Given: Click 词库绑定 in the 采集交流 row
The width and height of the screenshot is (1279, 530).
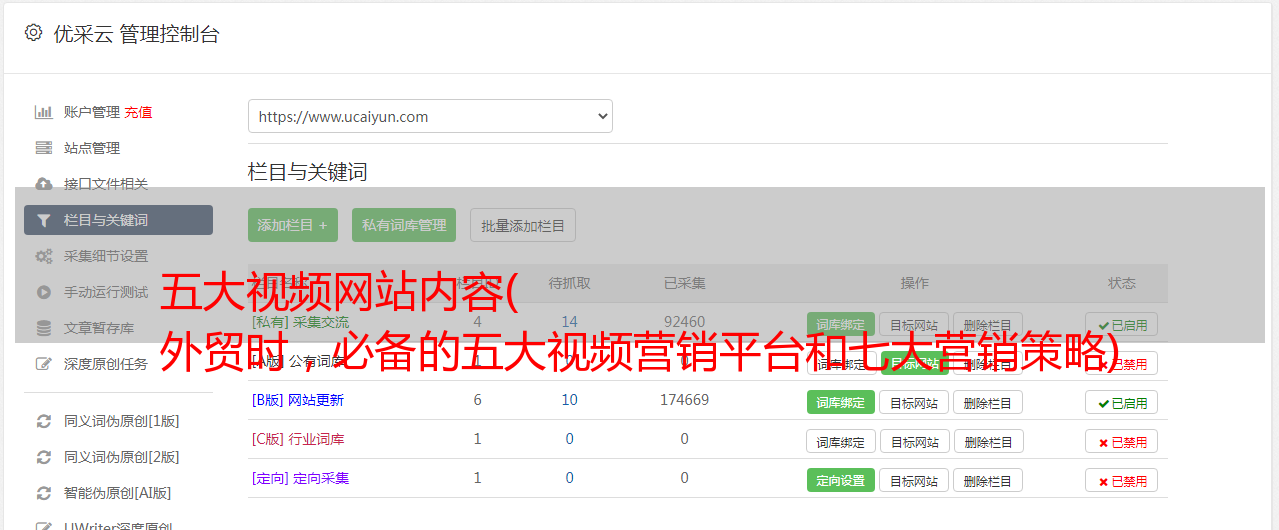Looking at the screenshot, I should pos(841,324).
